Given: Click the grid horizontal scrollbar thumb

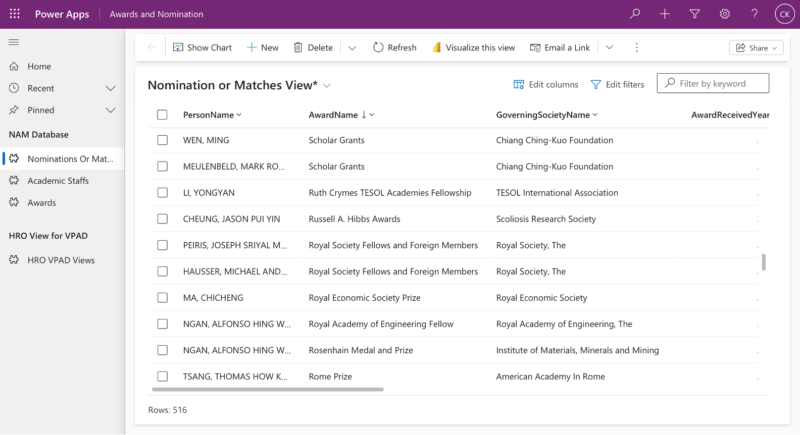Looking at the screenshot, I should pos(268,390).
